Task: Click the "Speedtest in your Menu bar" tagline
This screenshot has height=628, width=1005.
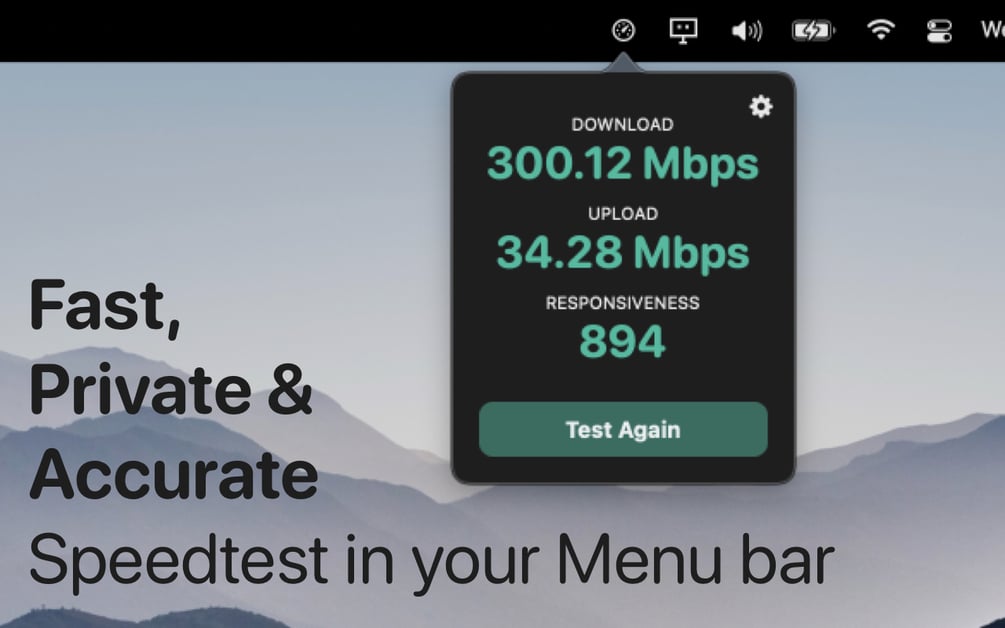Action: pyautogui.click(x=431, y=561)
